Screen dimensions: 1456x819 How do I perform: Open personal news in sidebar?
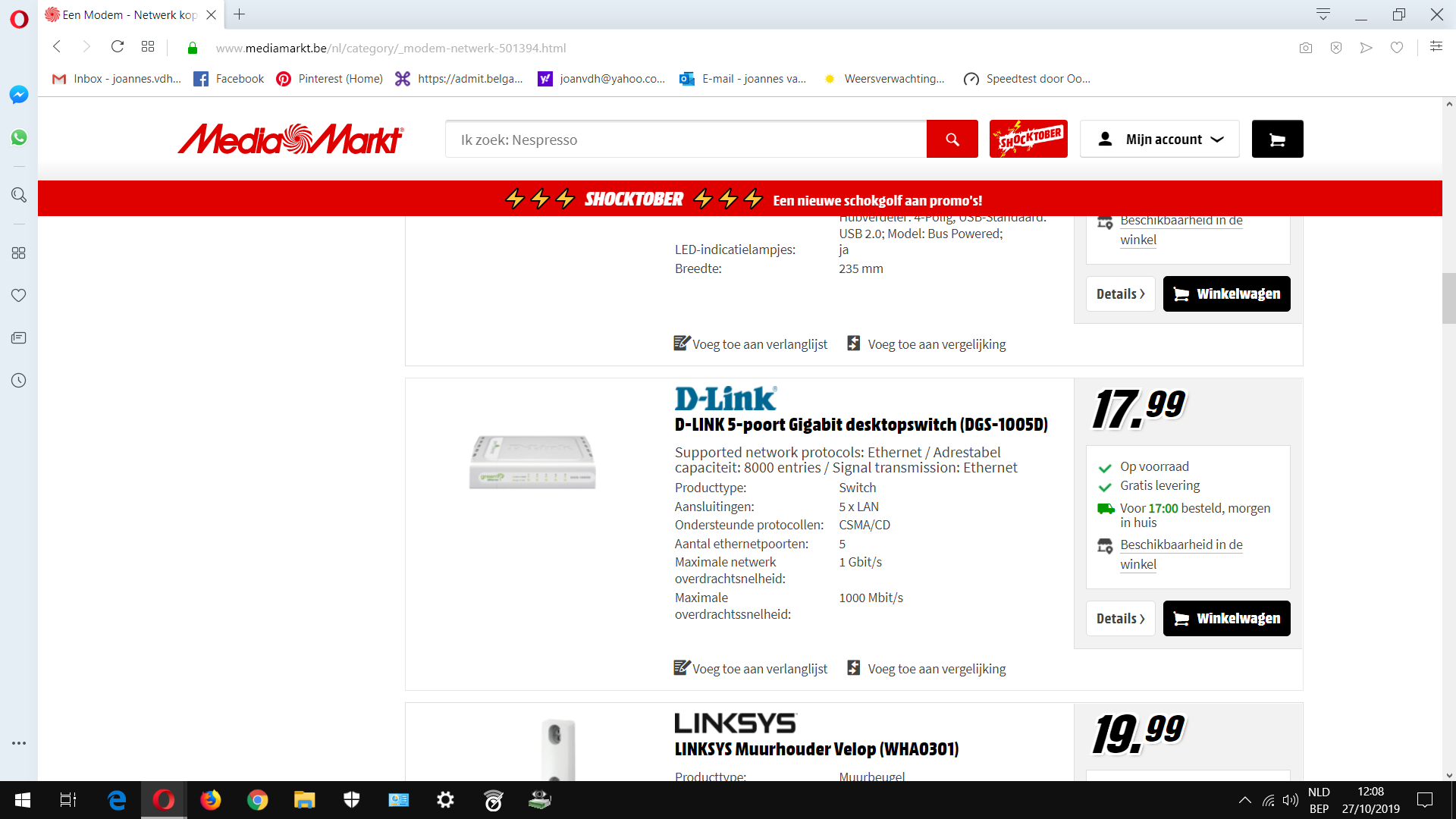(x=19, y=337)
